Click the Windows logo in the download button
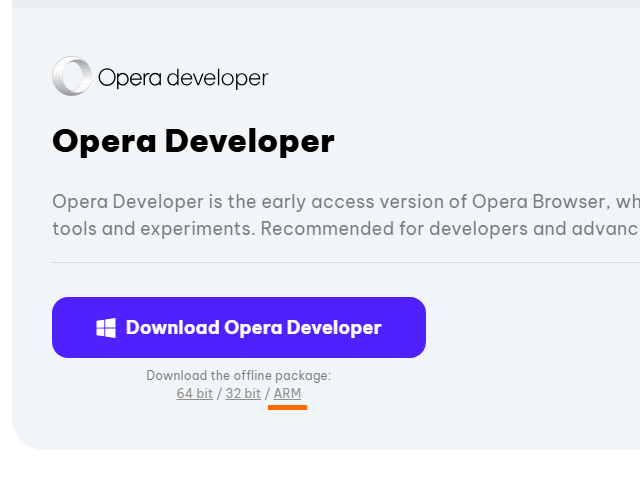This screenshot has width=640, height=480. click(x=106, y=328)
